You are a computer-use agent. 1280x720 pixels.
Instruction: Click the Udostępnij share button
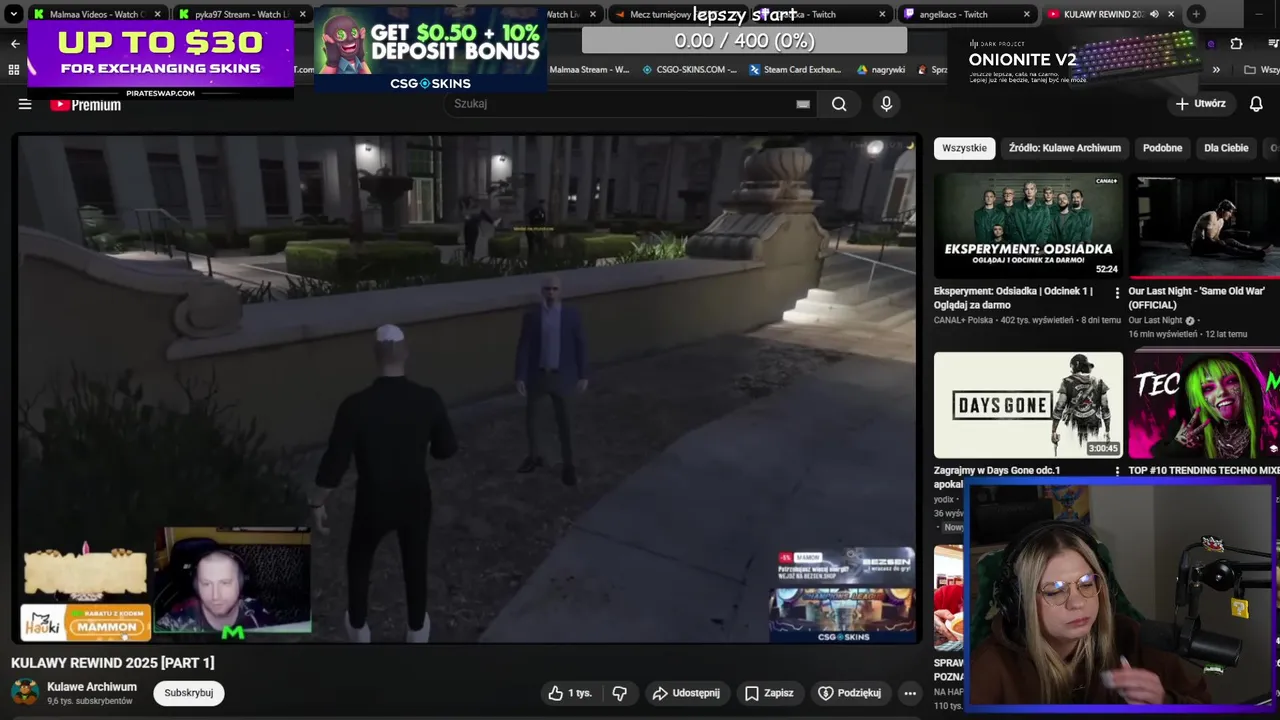[x=686, y=693]
